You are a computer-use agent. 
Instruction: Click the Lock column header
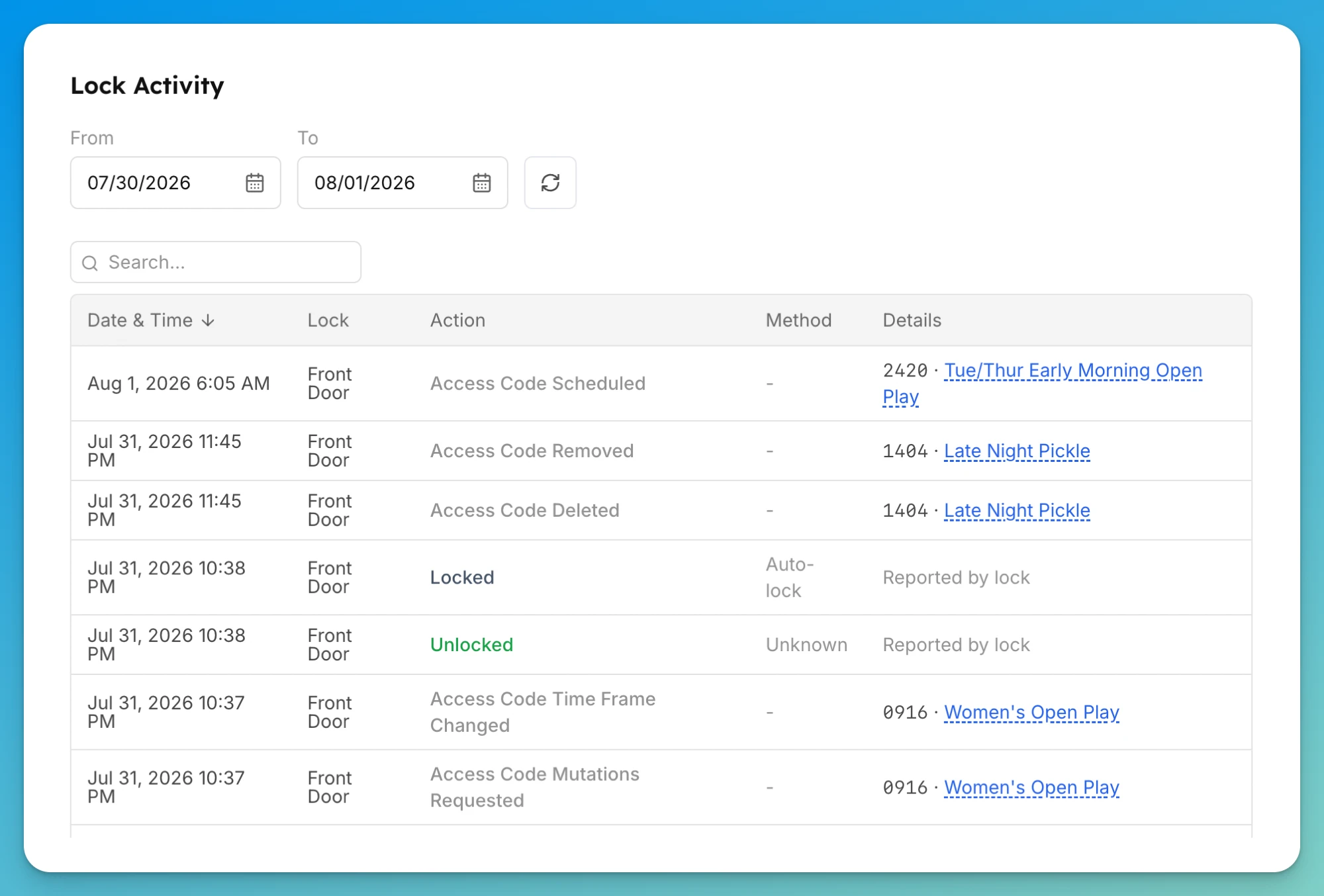(328, 320)
